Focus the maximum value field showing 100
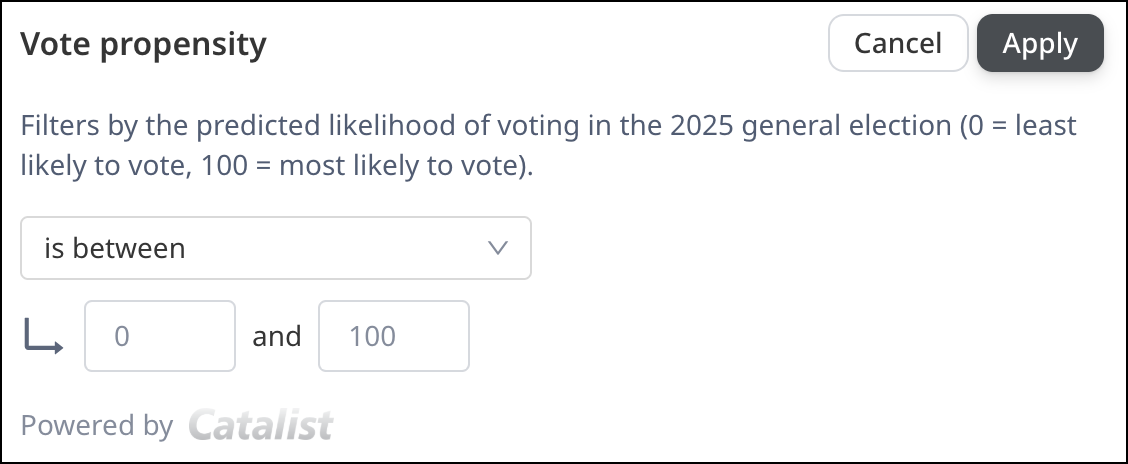The image size is (1128, 464). coord(393,336)
